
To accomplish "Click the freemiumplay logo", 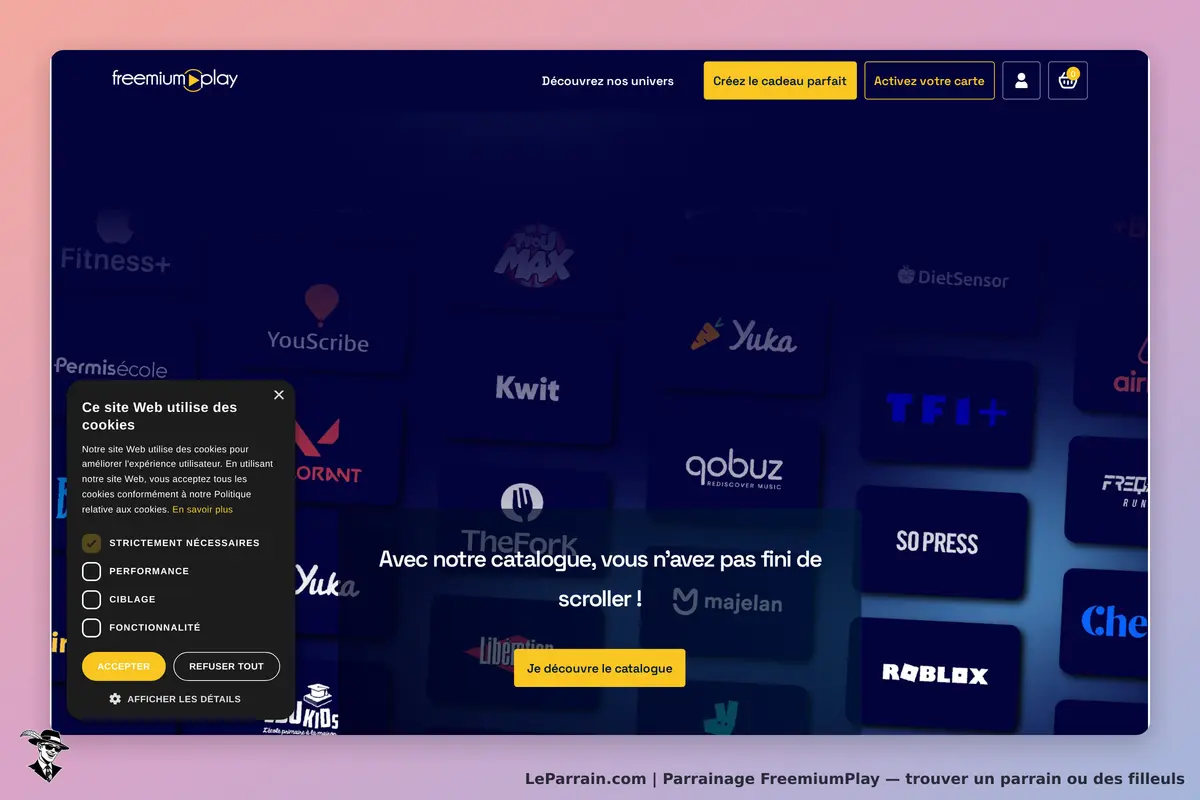I will pyautogui.click(x=175, y=79).
